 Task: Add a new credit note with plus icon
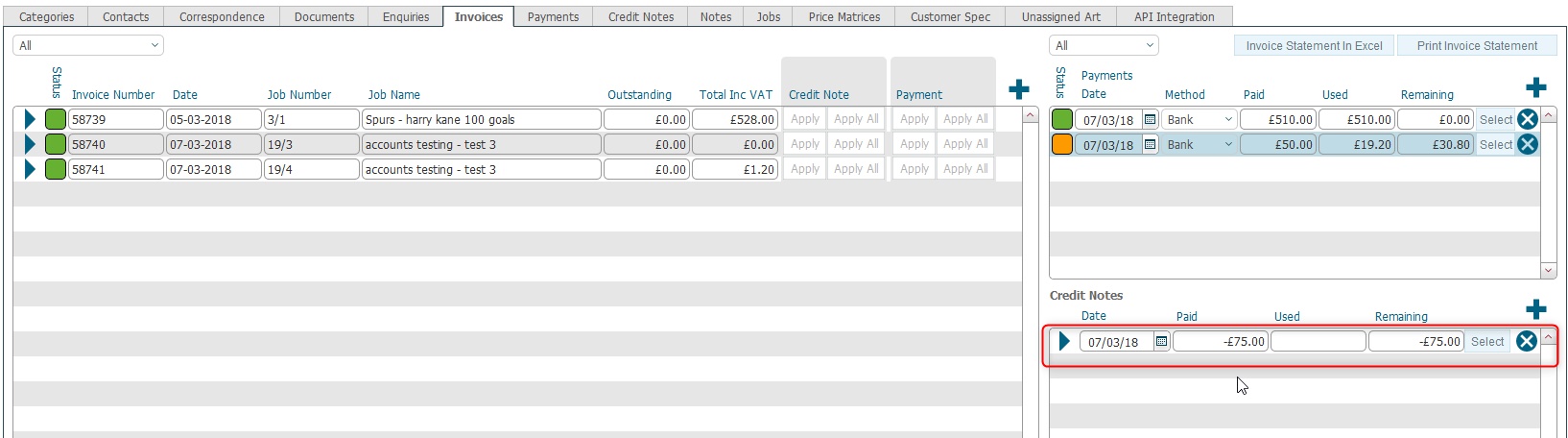(x=1535, y=309)
